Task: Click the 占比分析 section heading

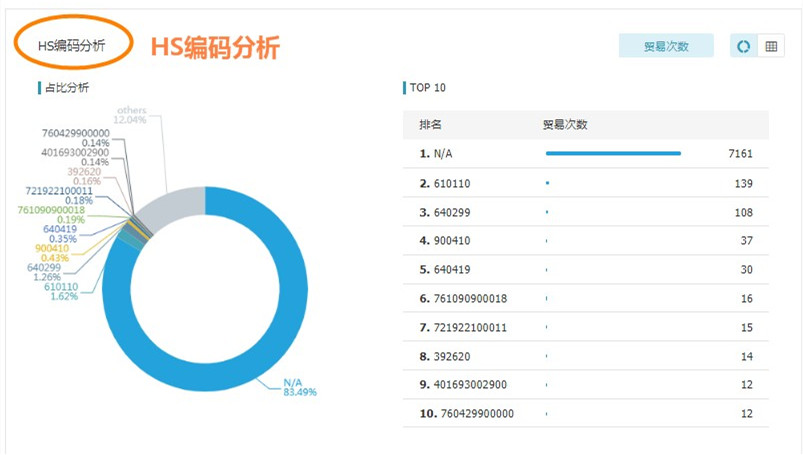Action: coord(67,88)
